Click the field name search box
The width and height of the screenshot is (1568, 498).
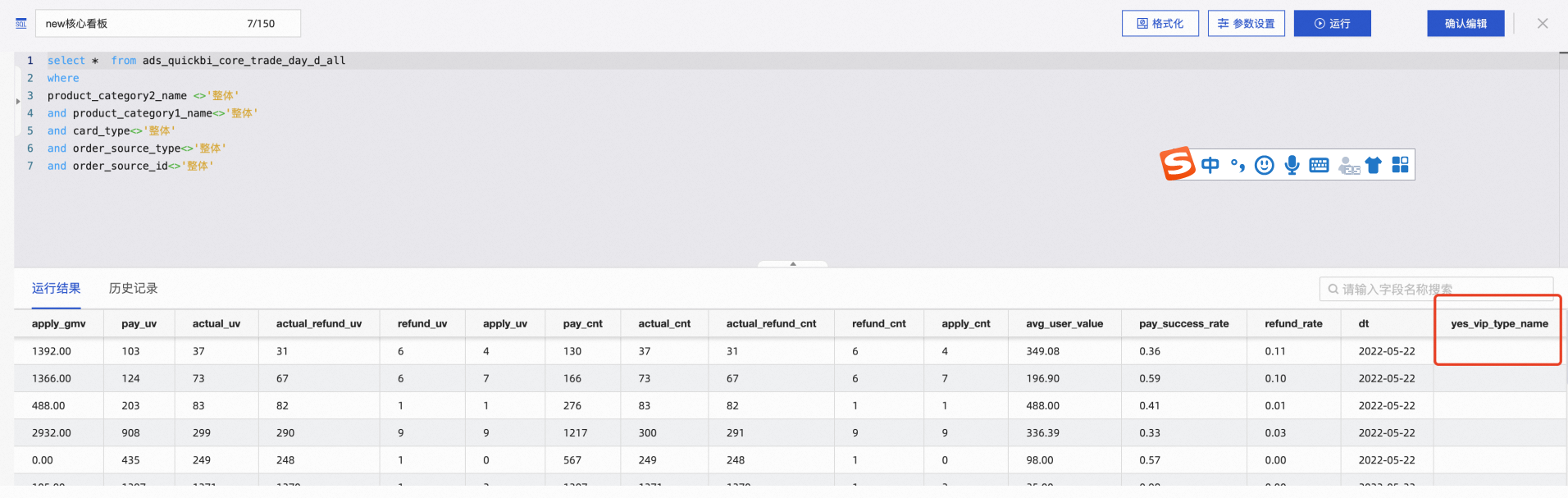click(x=1435, y=289)
